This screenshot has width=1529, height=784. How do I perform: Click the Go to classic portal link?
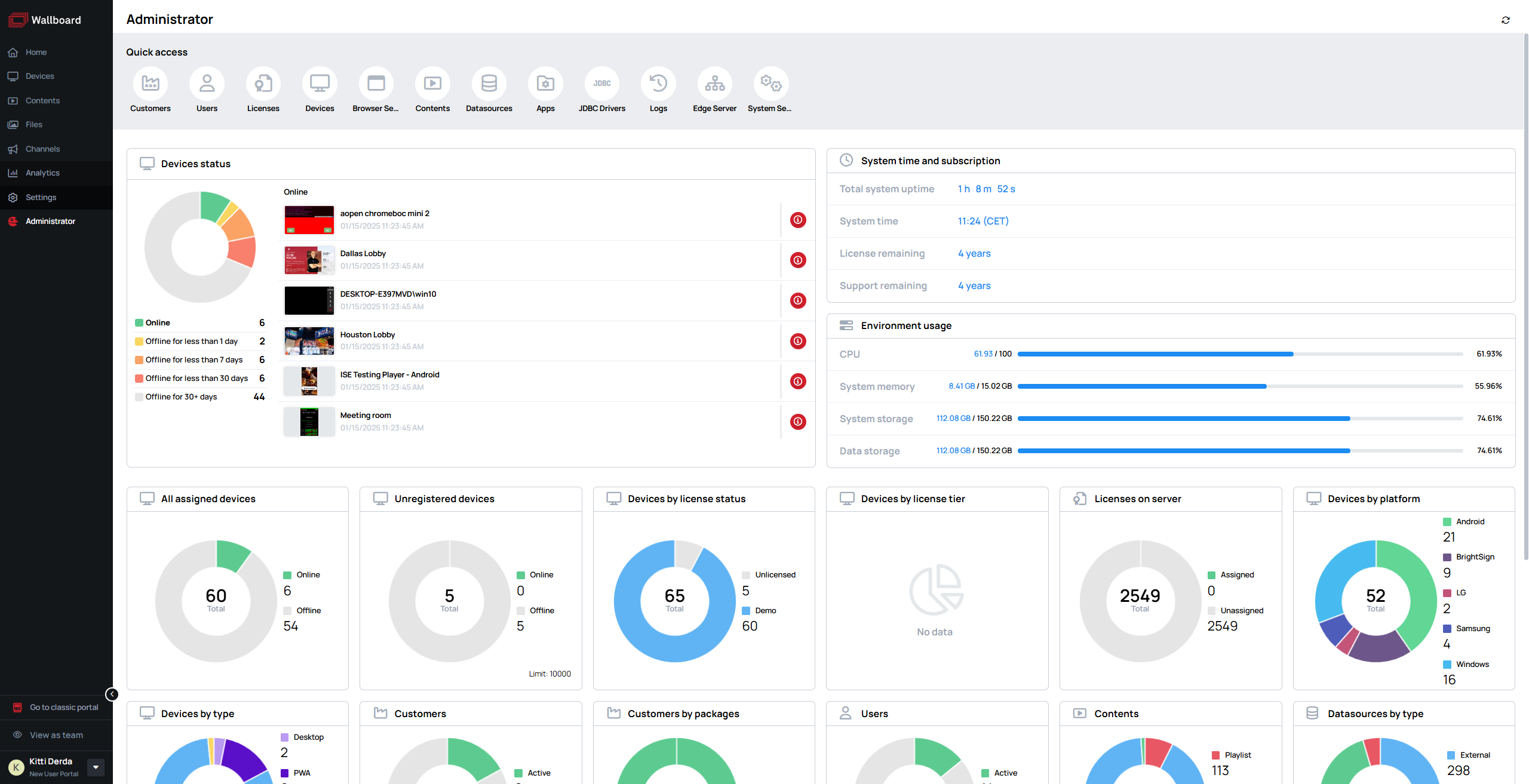[x=64, y=708]
